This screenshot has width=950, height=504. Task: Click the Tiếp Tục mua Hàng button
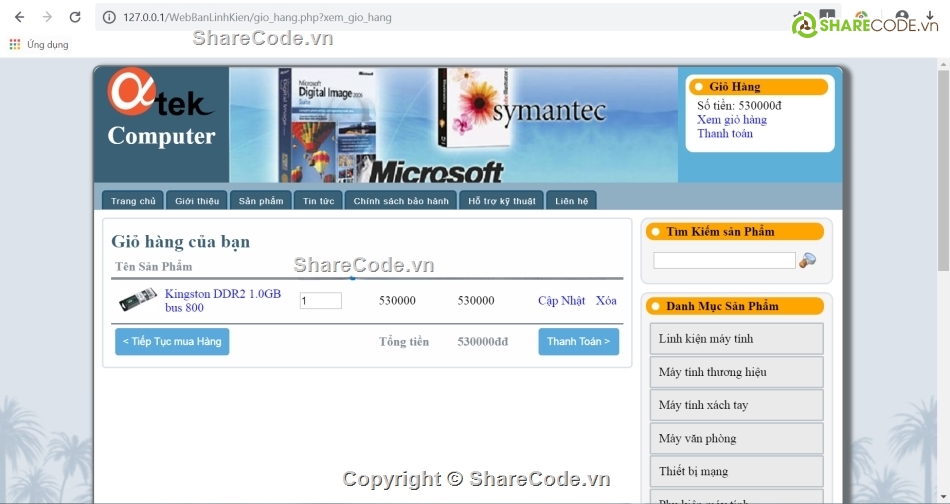(x=172, y=342)
